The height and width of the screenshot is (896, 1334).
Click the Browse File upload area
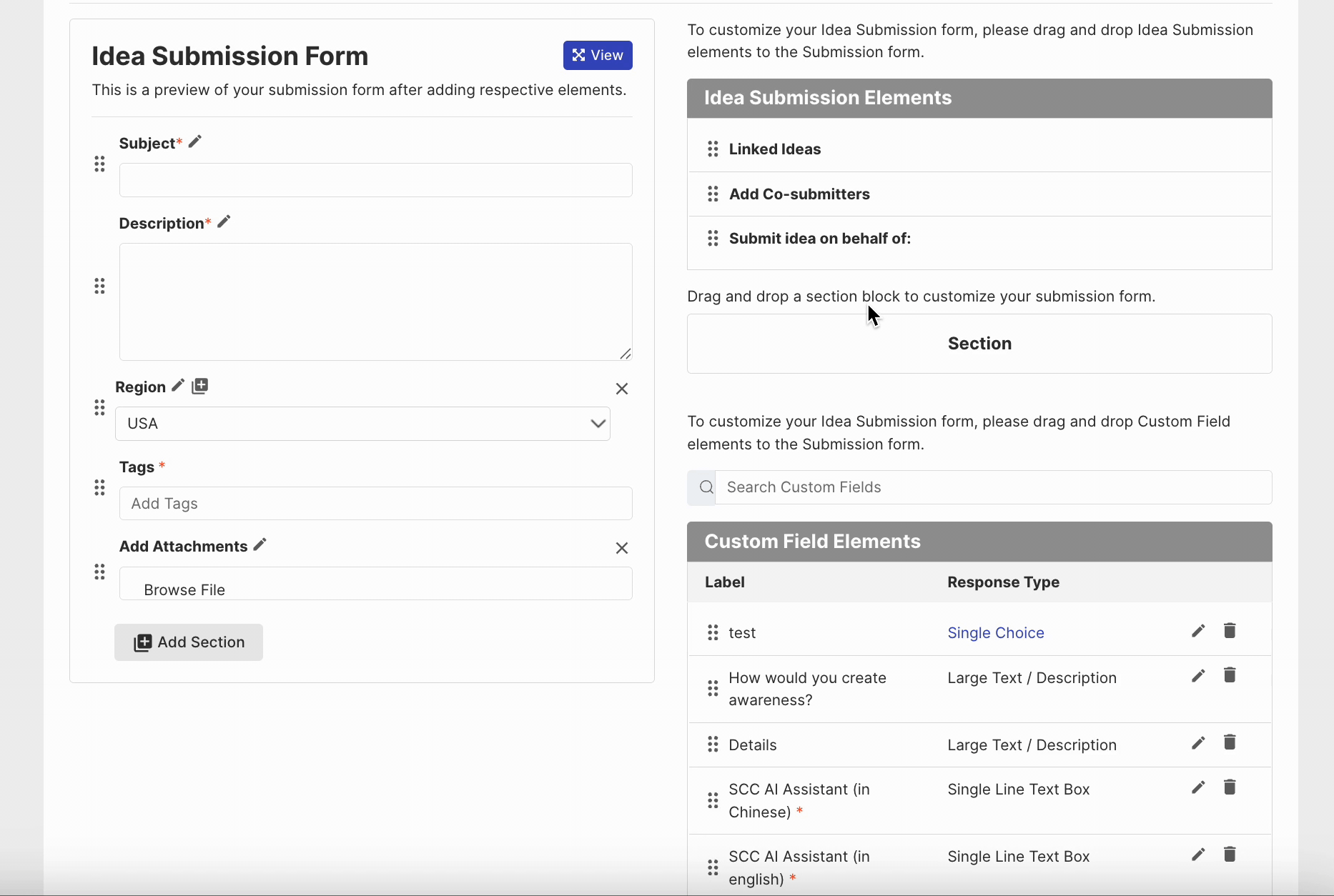pos(375,584)
